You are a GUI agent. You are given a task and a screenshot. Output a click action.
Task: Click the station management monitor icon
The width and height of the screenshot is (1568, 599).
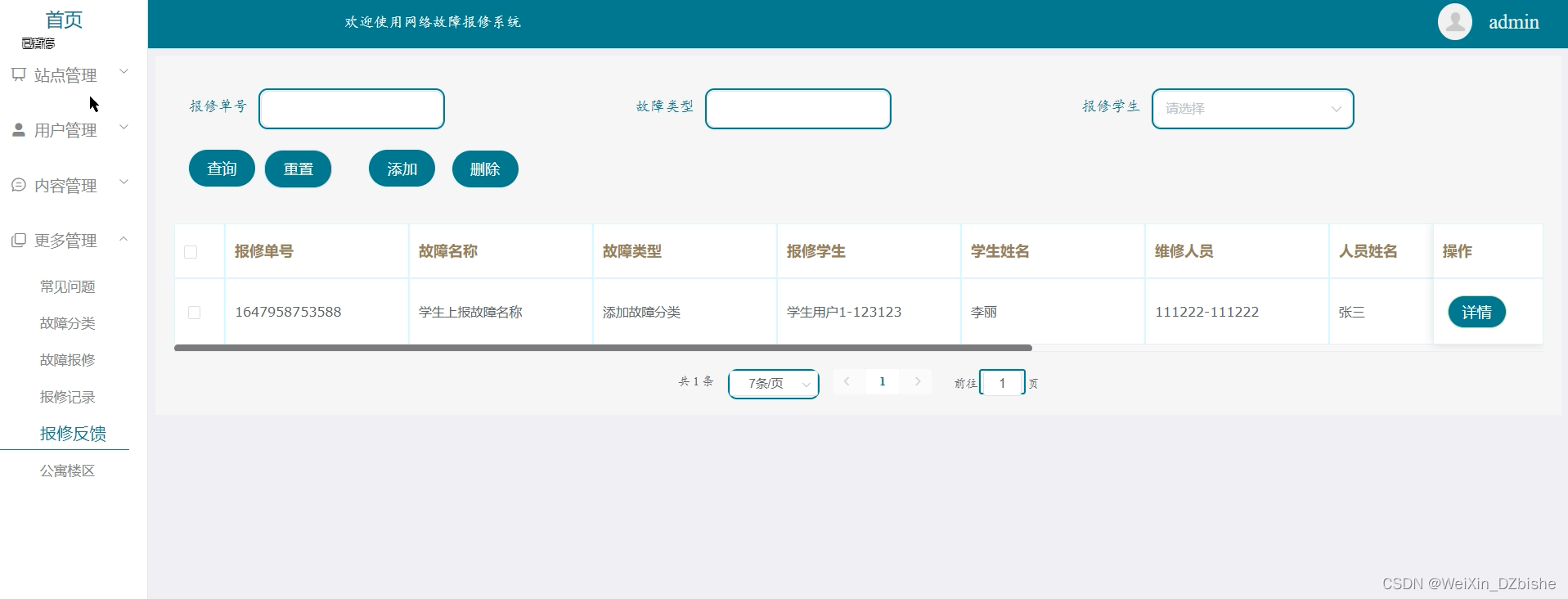pos(19,74)
